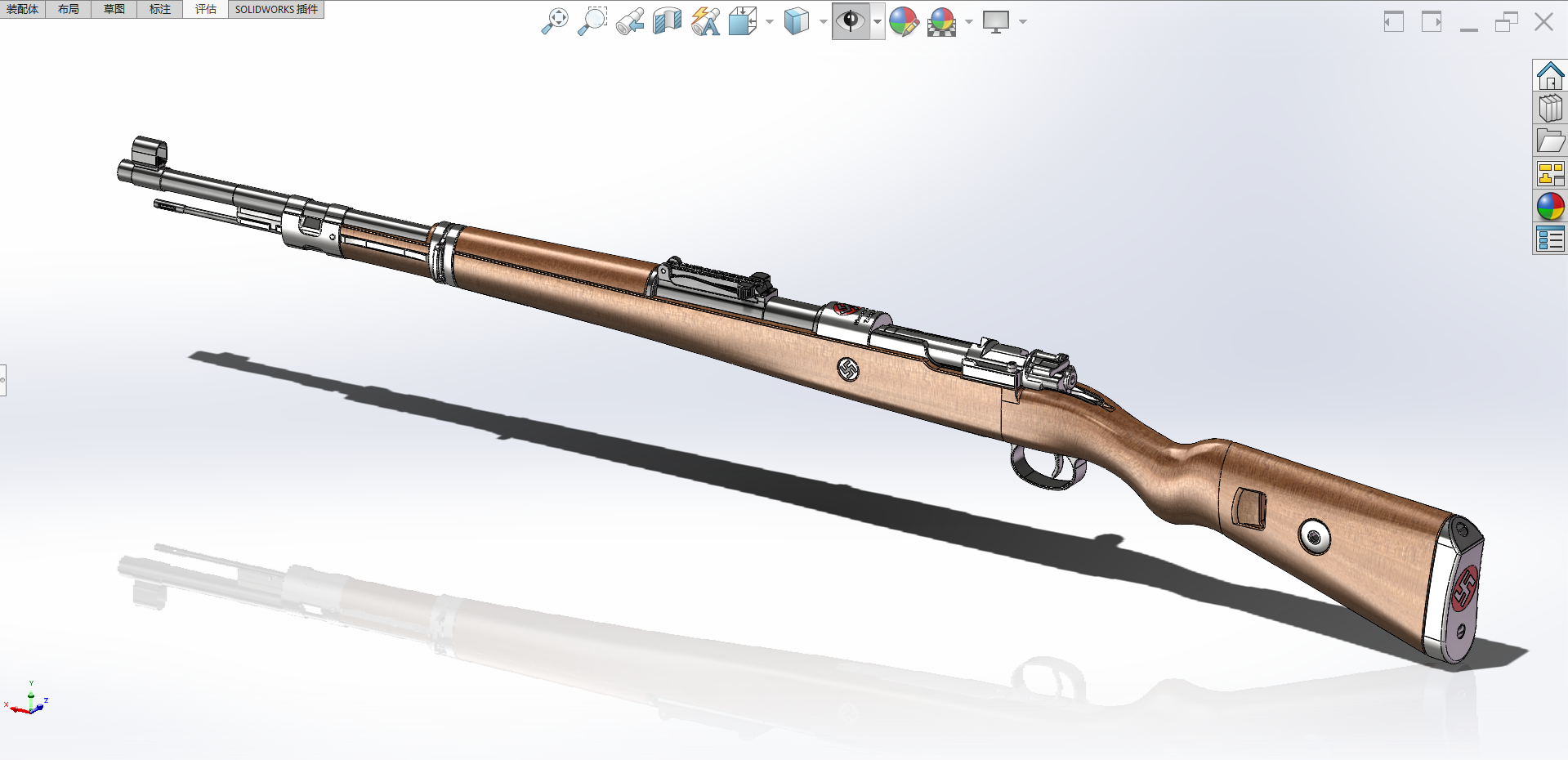
Task: Open Appearances, Scenes and Decals pane
Action: point(1550,206)
